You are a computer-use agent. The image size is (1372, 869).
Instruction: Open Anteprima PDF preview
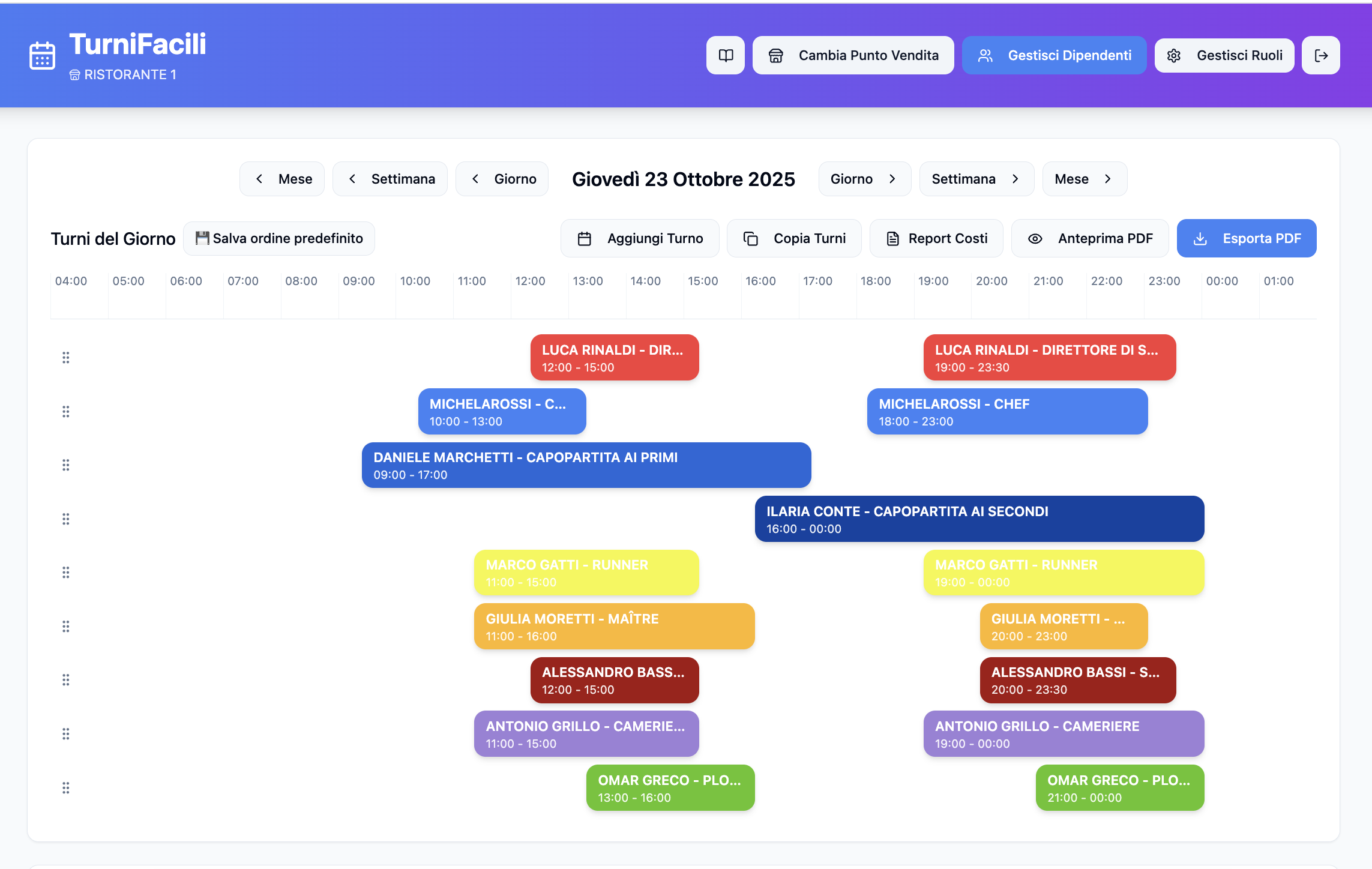coord(1090,238)
